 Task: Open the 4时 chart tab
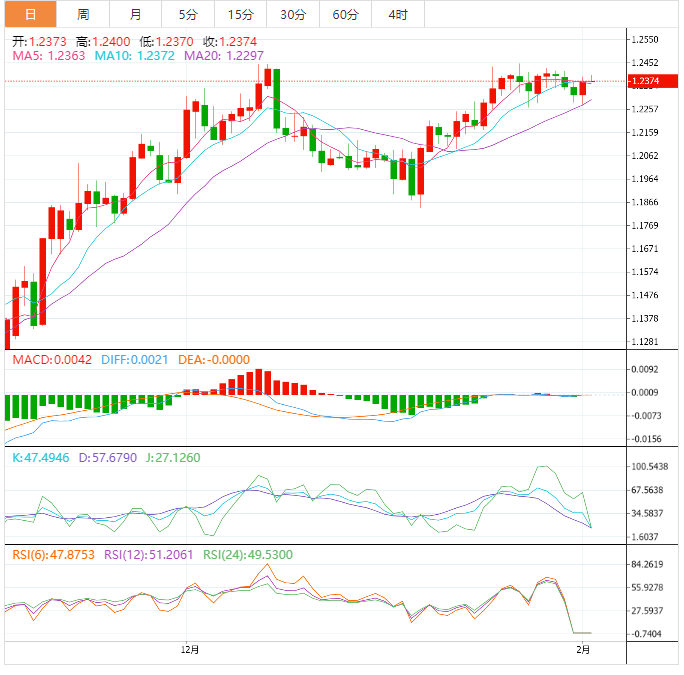pyautogui.click(x=398, y=14)
